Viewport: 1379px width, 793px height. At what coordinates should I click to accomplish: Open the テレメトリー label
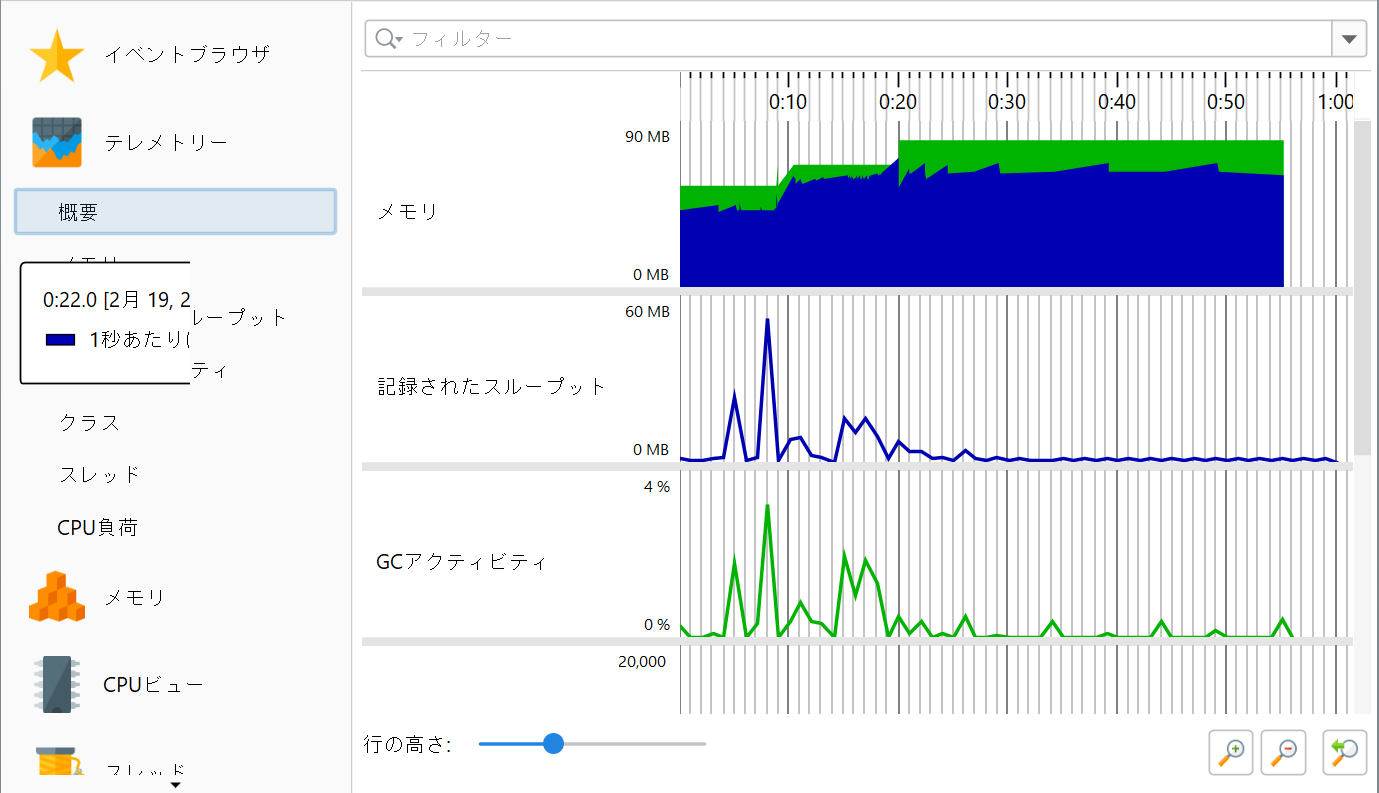[166, 143]
